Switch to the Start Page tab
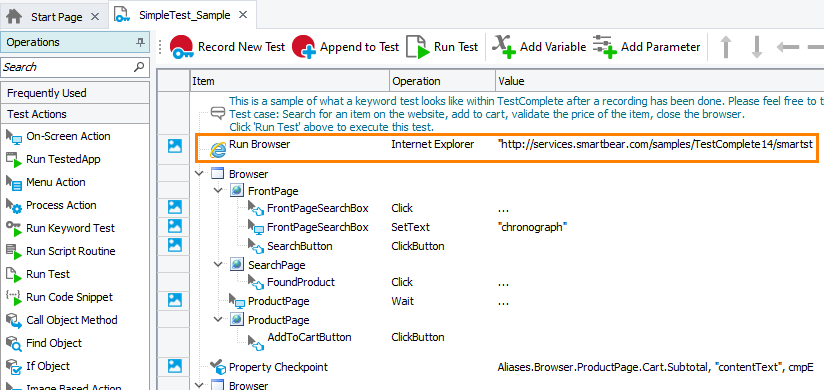 coord(56,17)
